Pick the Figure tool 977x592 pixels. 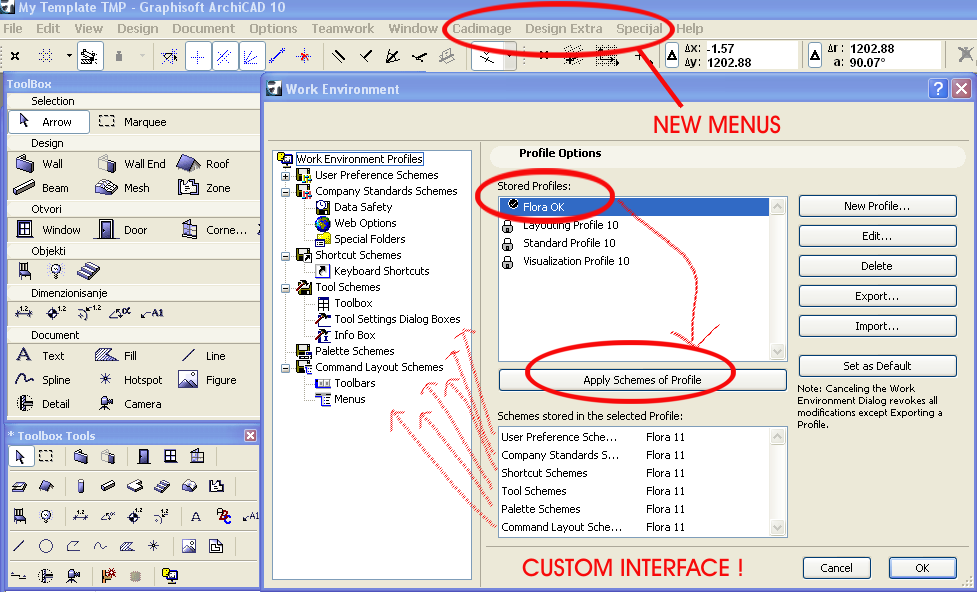(207, 380)
